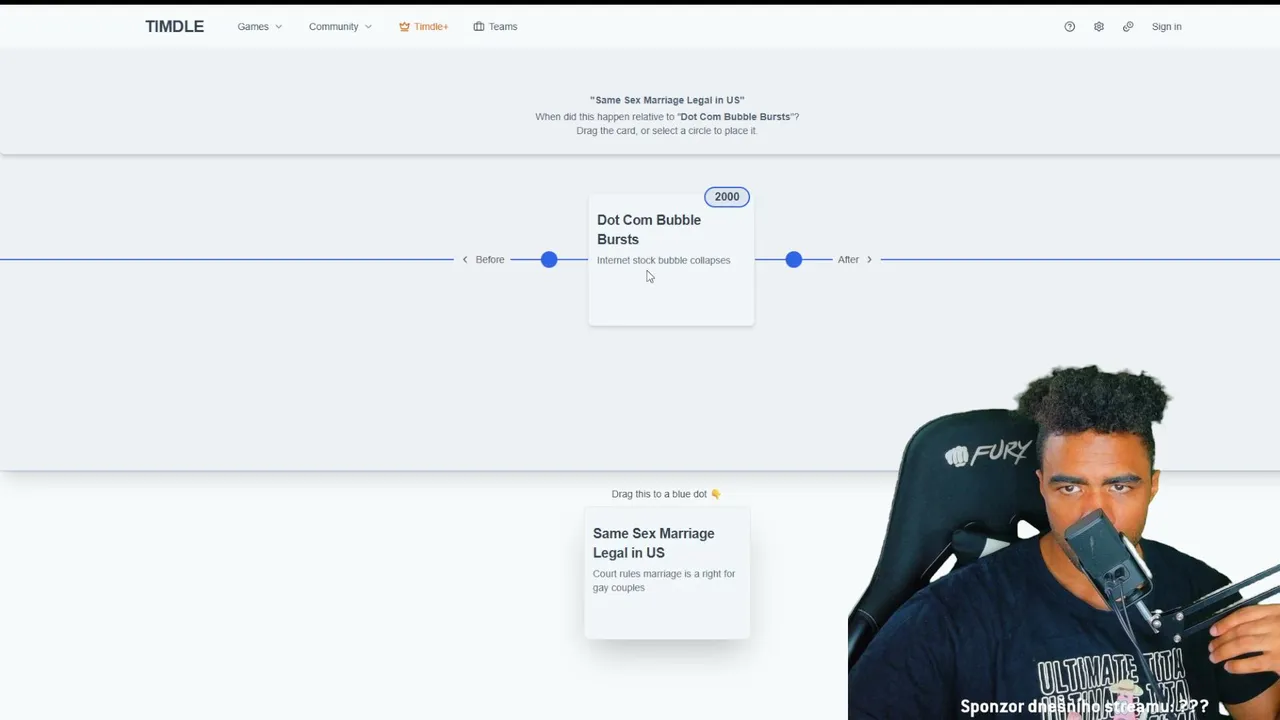The height and width of the screenshot is (720, 1280).
Task: Select the Same Sex Marriage Legal in US card
Action: point(667,573)
